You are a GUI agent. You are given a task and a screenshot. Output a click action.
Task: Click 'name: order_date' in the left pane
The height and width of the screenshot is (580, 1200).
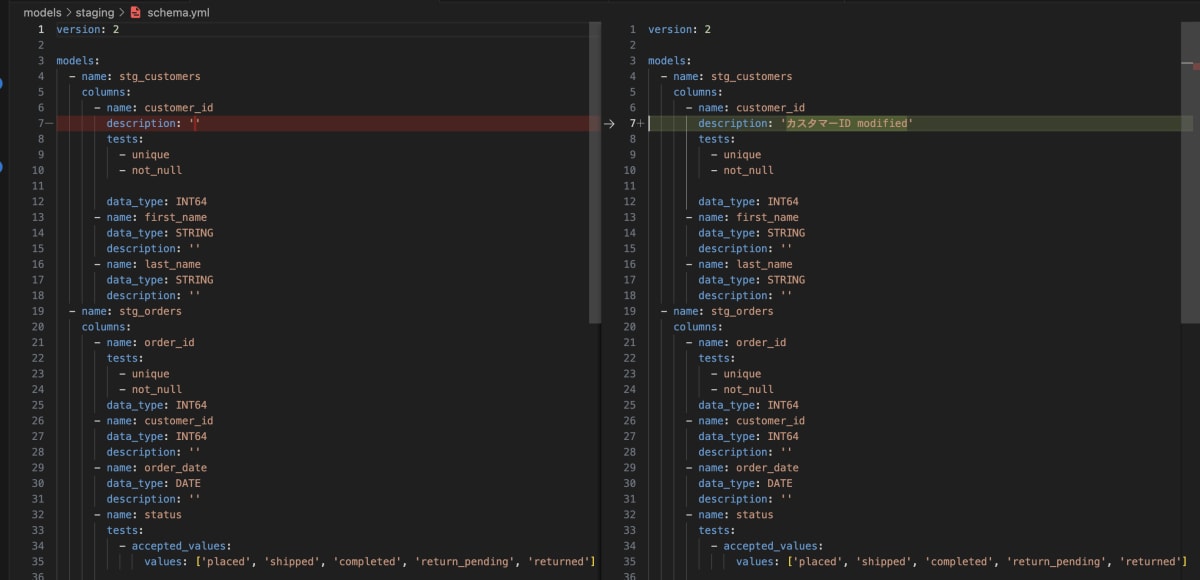click(157, 468)
